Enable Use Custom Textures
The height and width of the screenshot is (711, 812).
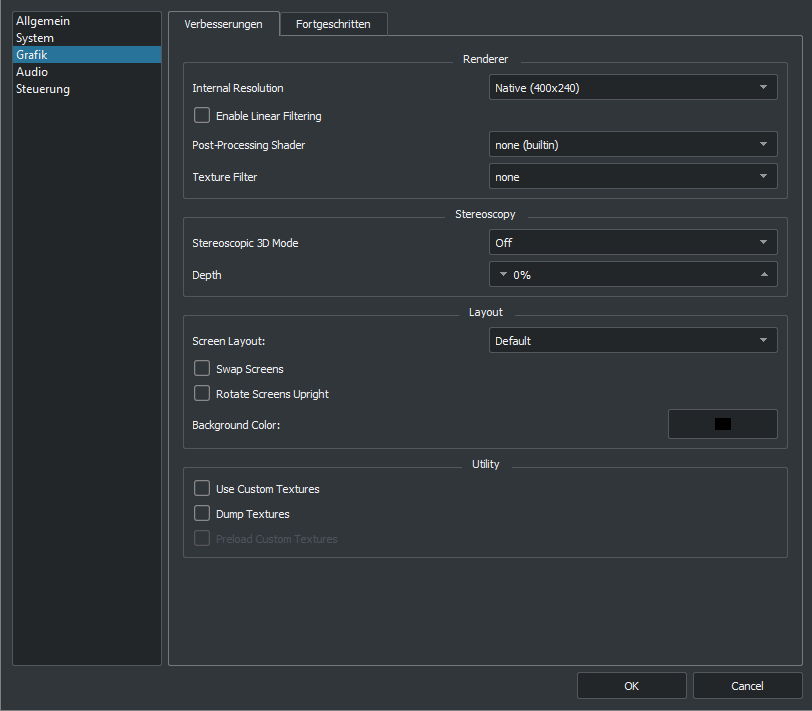(201, 489)
